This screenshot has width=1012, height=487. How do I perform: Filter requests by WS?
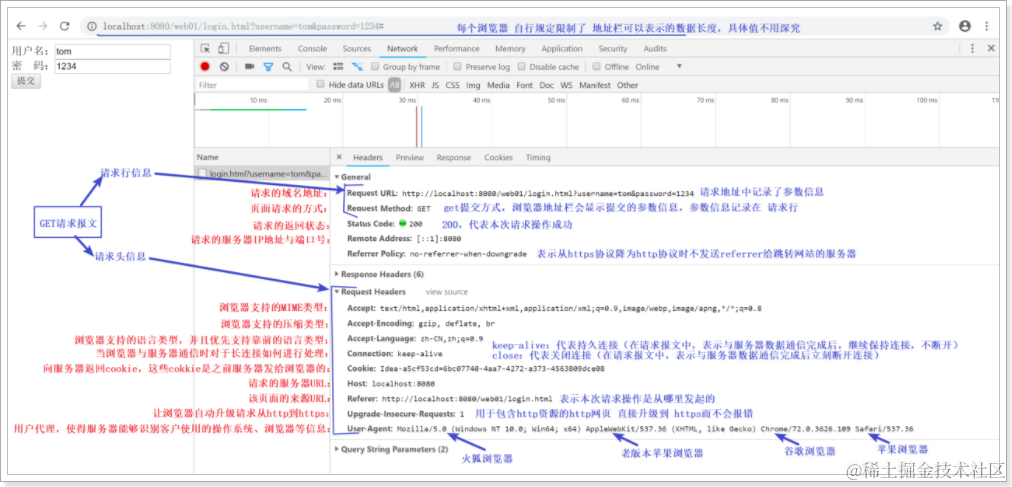tap(567, 85)
